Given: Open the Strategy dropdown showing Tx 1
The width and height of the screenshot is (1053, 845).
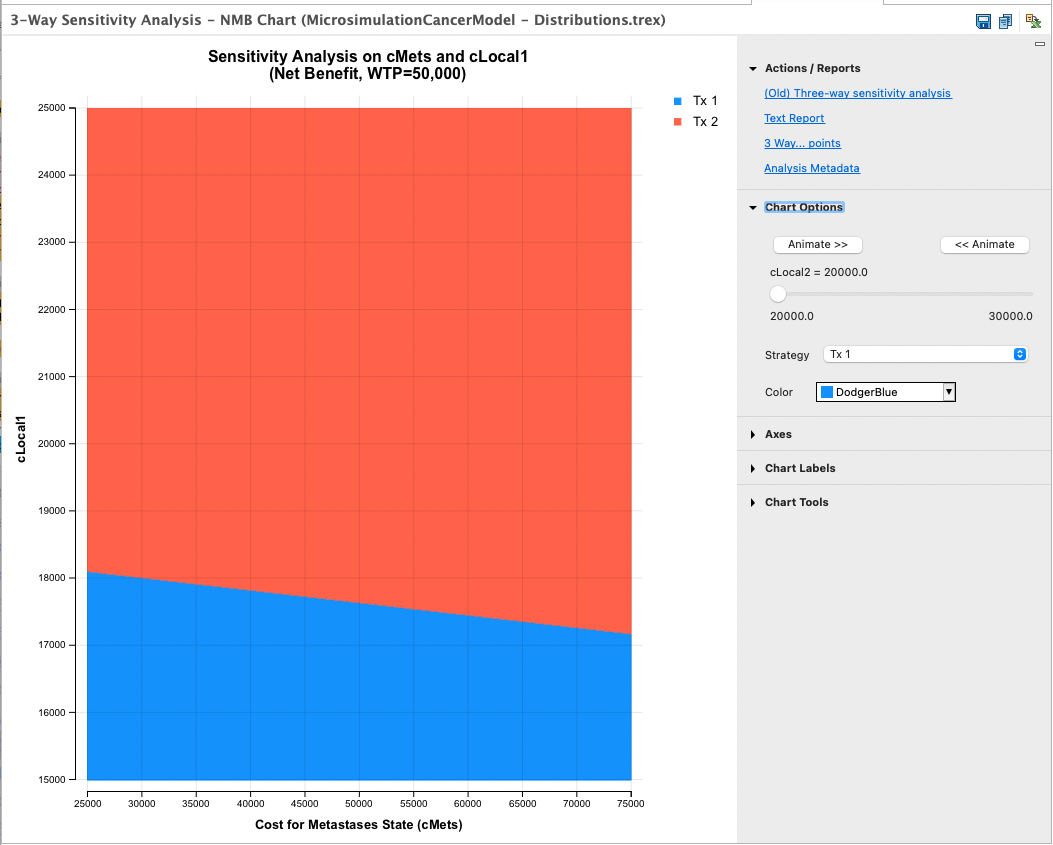Looking at the screenshot, I should 925,353.
